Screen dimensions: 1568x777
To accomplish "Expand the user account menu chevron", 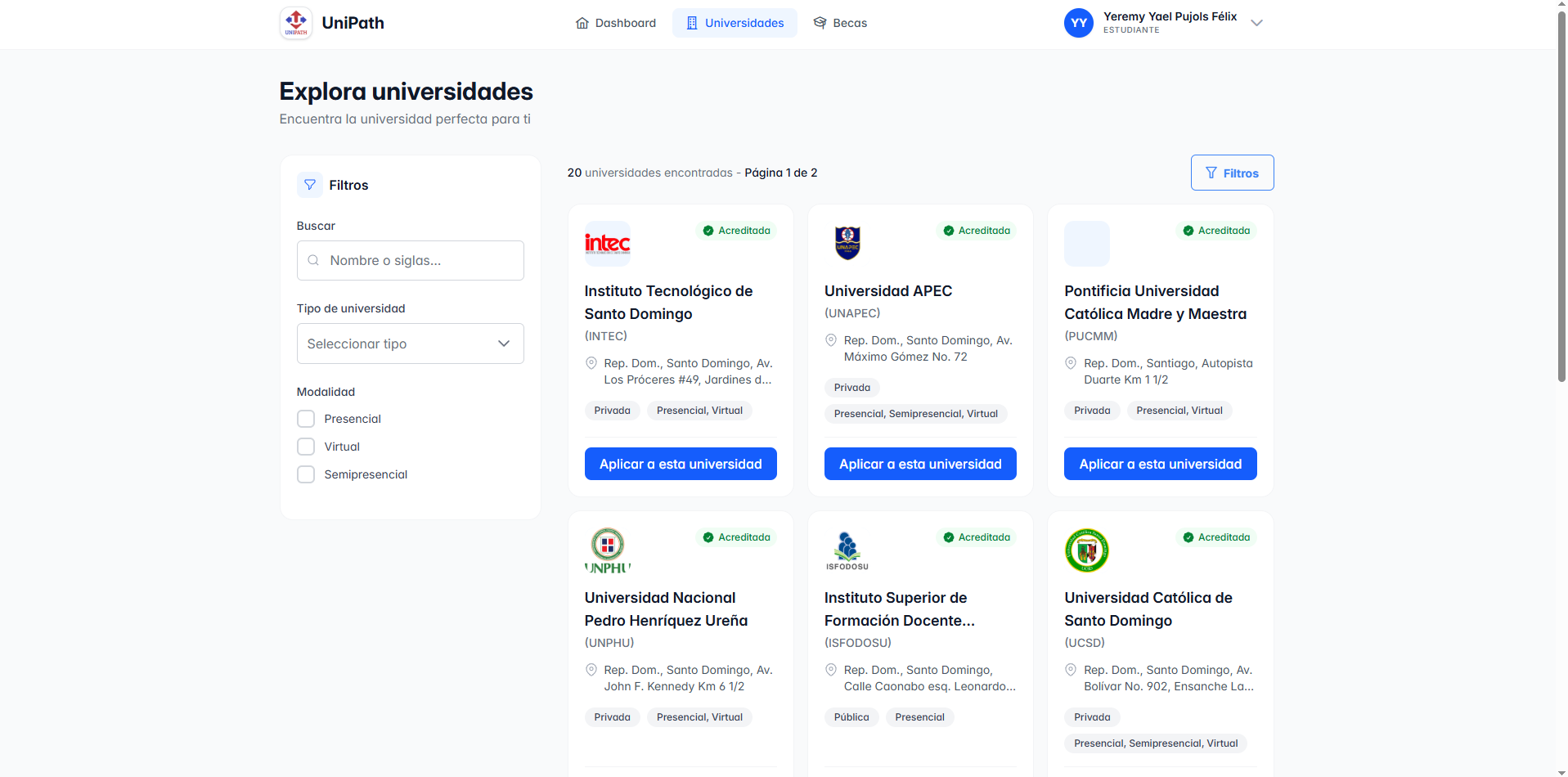I will [x=1257, y=23].
